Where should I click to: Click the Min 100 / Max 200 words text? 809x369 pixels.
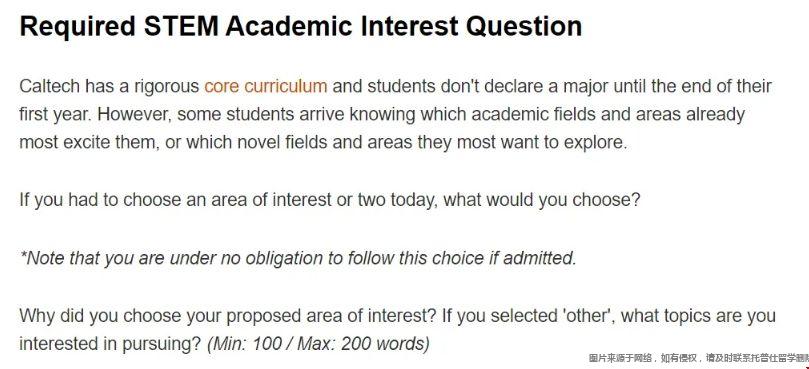(x=319, y=343)
